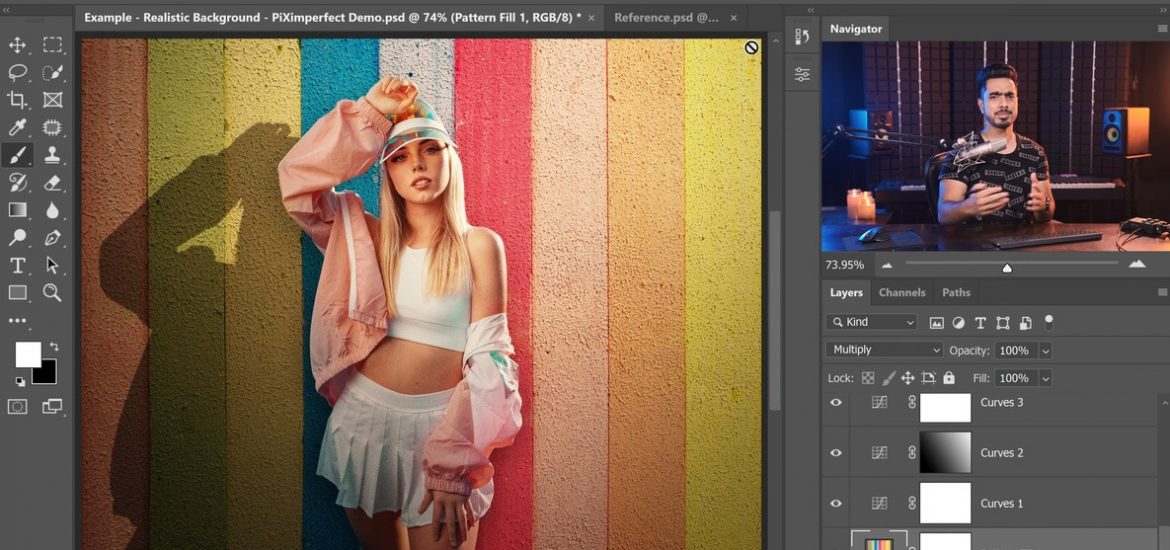Select the PiXimperfect Demo.psd document tab
The image size is (1170, 550).
(x=332, y=17)
